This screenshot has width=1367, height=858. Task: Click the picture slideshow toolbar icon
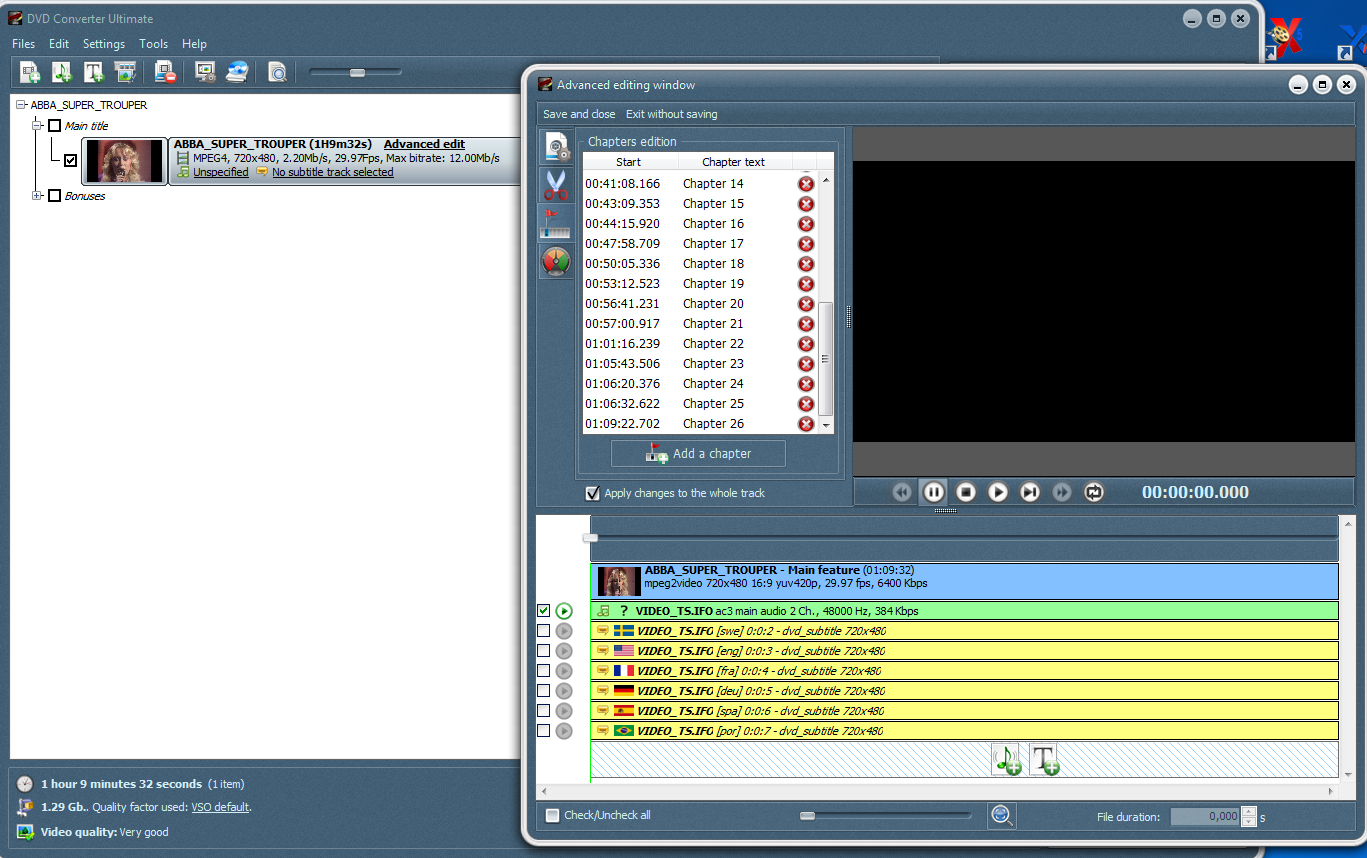point(125,72)
